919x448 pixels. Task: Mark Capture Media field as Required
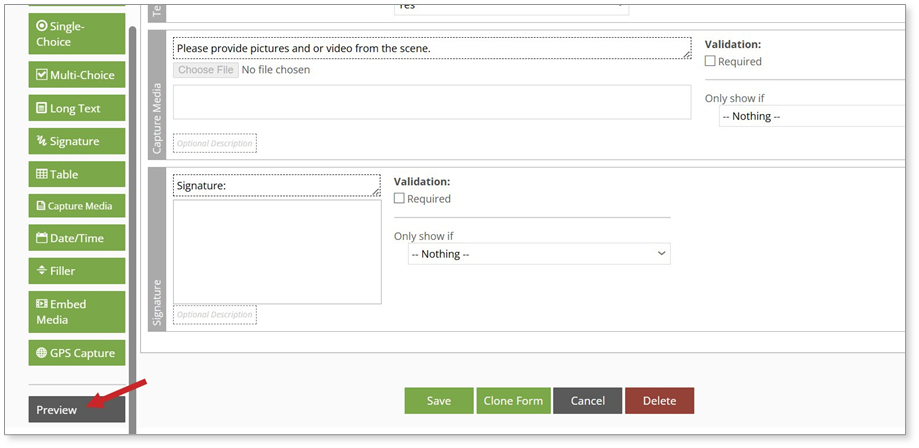(710, 61)
